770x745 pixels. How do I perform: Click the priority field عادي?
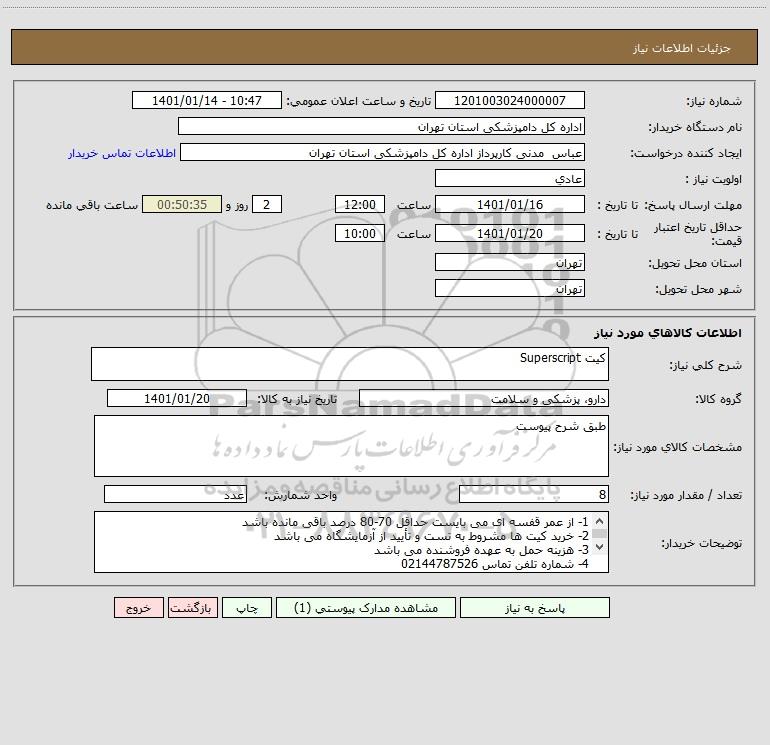pos(510,178)
